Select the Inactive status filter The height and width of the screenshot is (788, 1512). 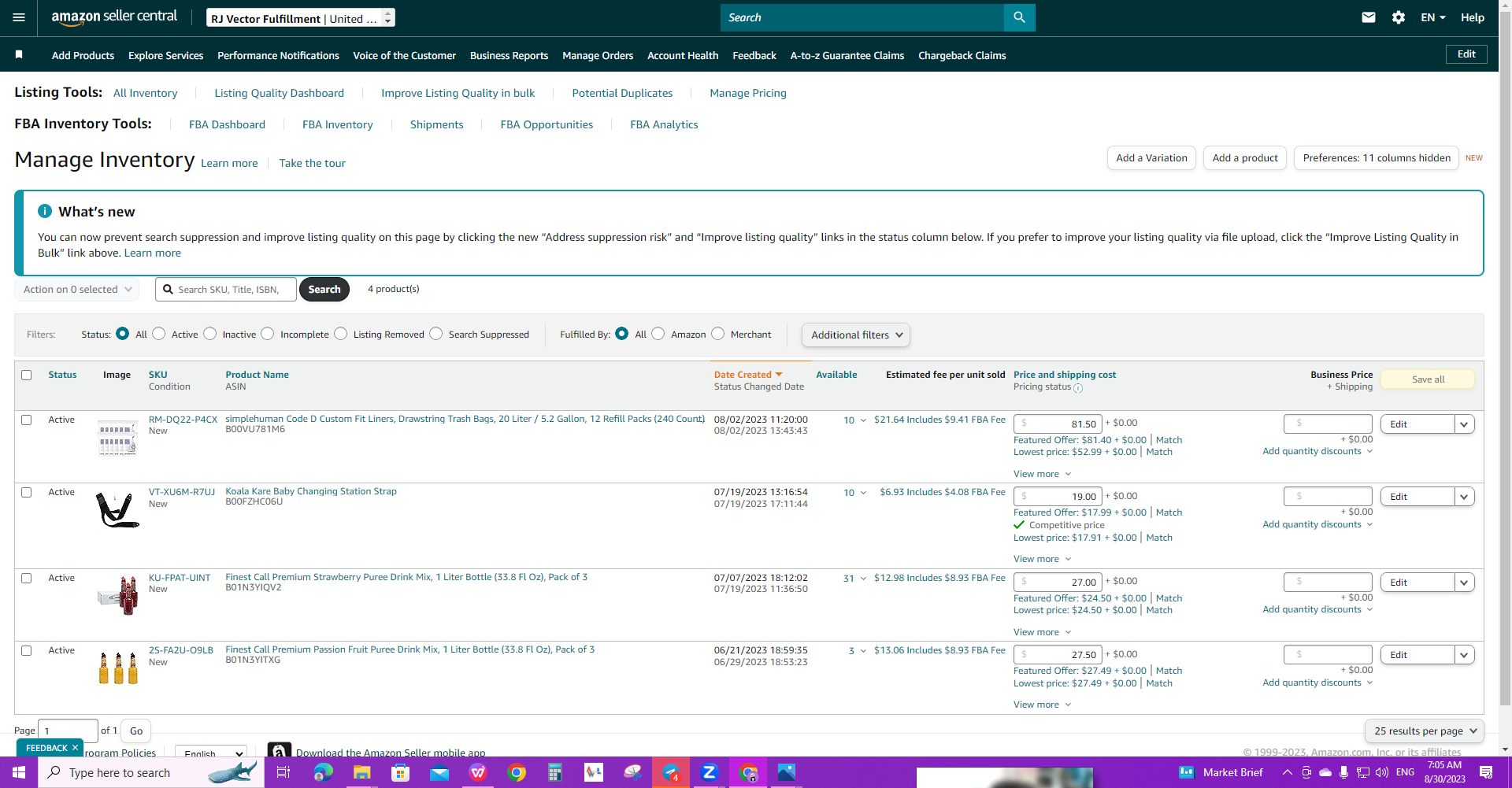pyautogui.click(x=210, y=334)
